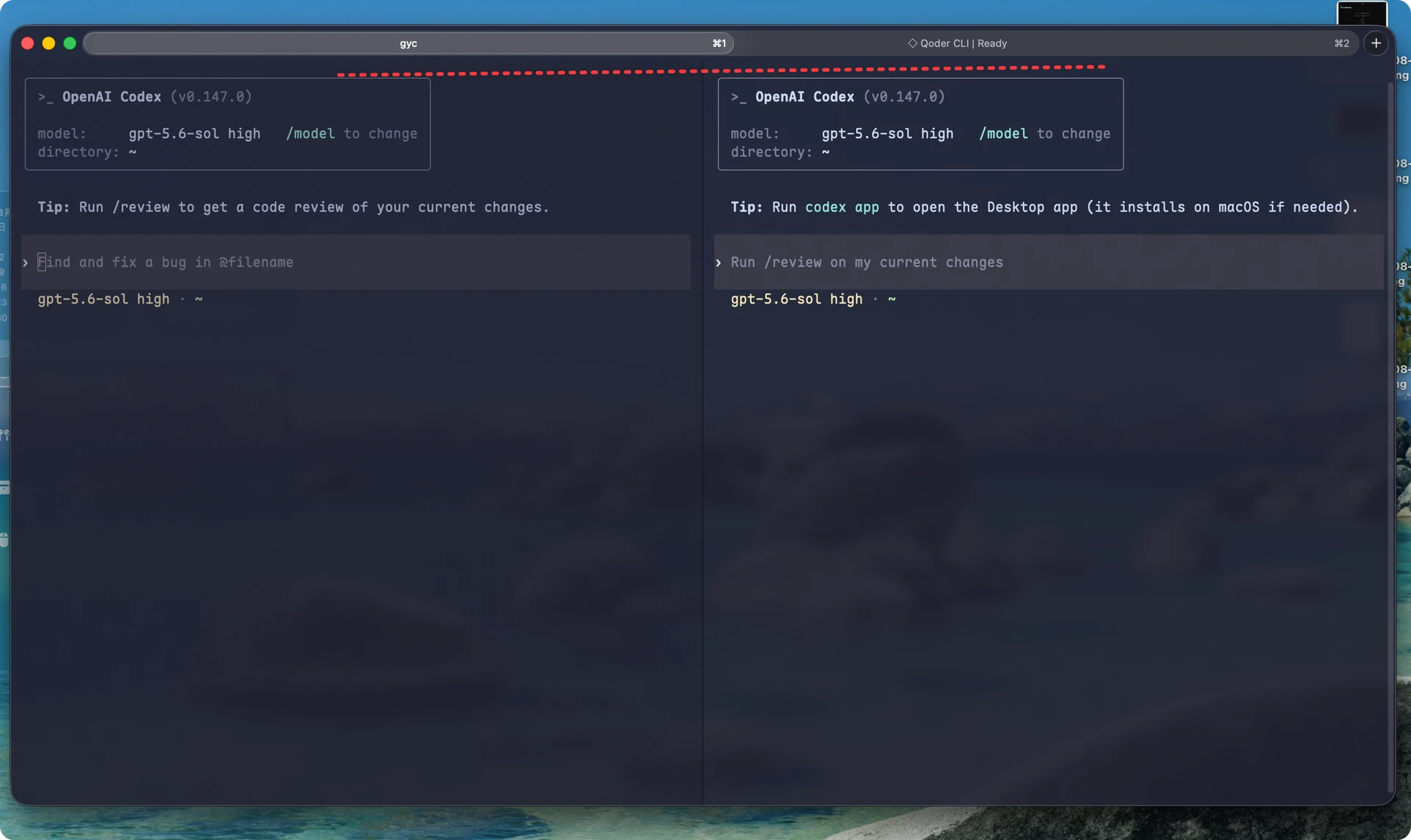Click the ⌘2 shortcut label on Qoder tab
The height and width of the screenshot is (840, 1411).
point(1342,43)
